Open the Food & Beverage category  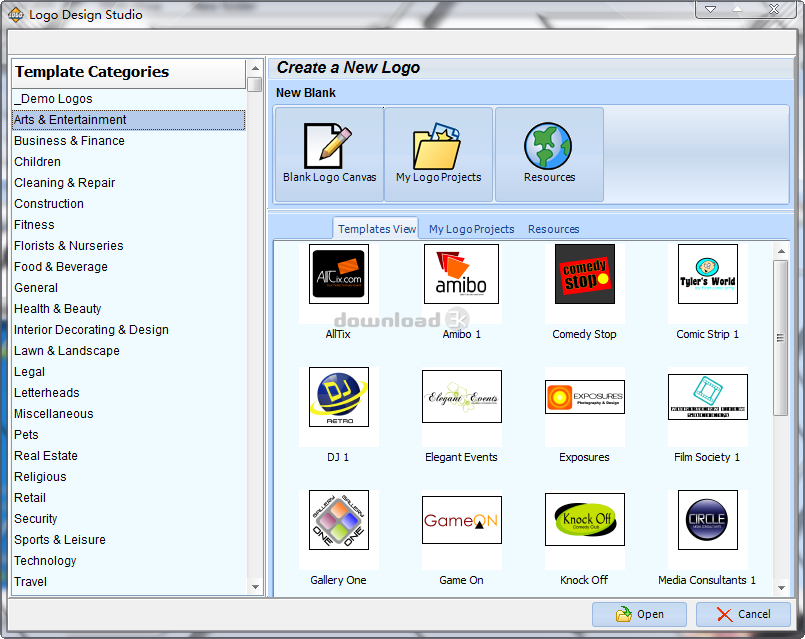click(x=129, y=267)
